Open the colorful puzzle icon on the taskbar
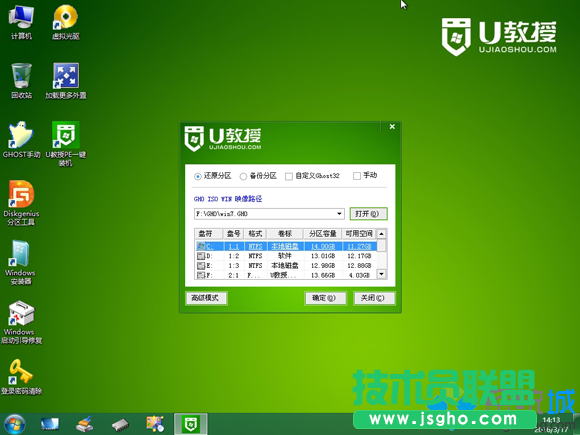 (x=155, y=424)
